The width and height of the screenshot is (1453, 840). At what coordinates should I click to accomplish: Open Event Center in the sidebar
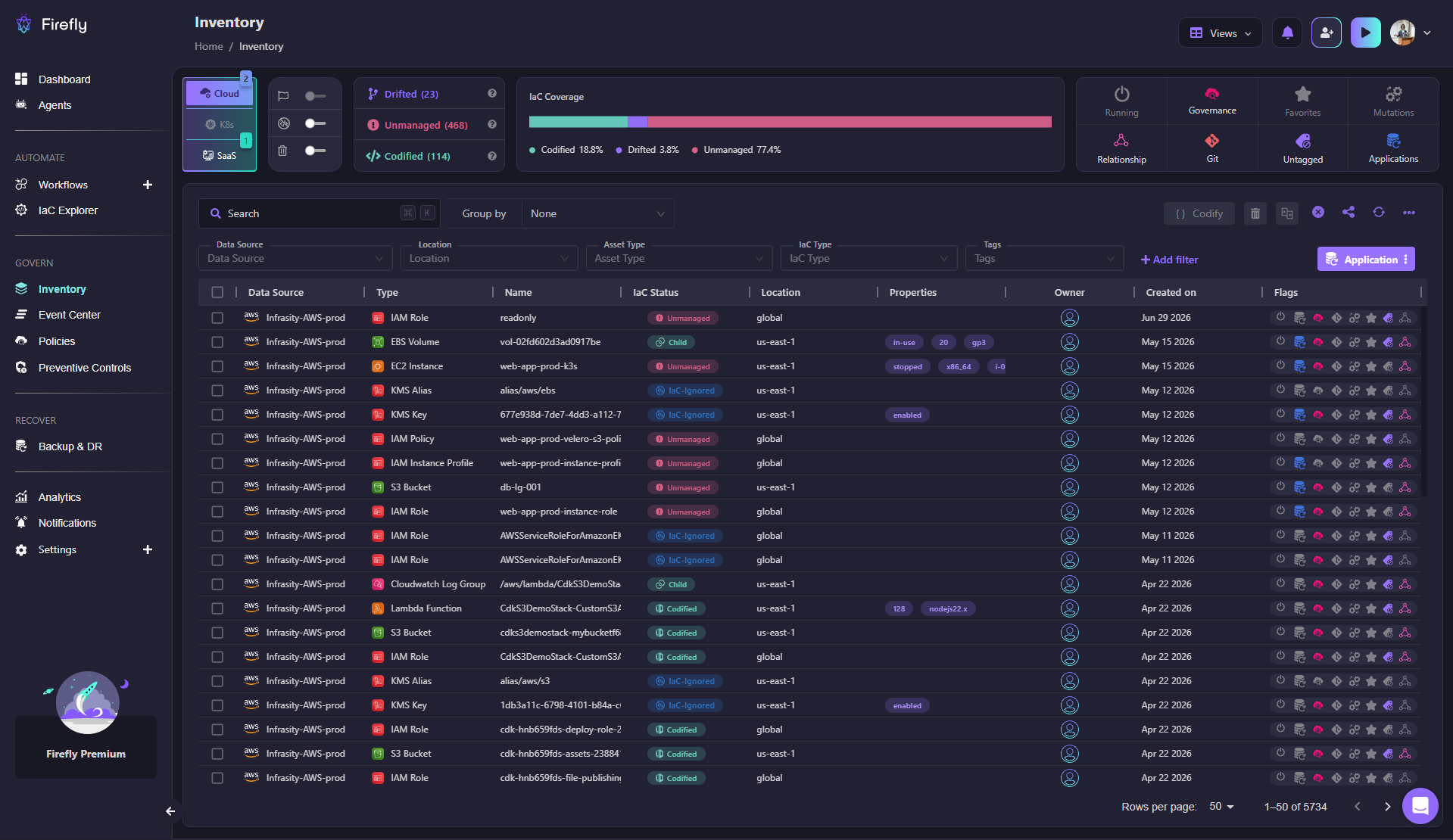point(70,315)
